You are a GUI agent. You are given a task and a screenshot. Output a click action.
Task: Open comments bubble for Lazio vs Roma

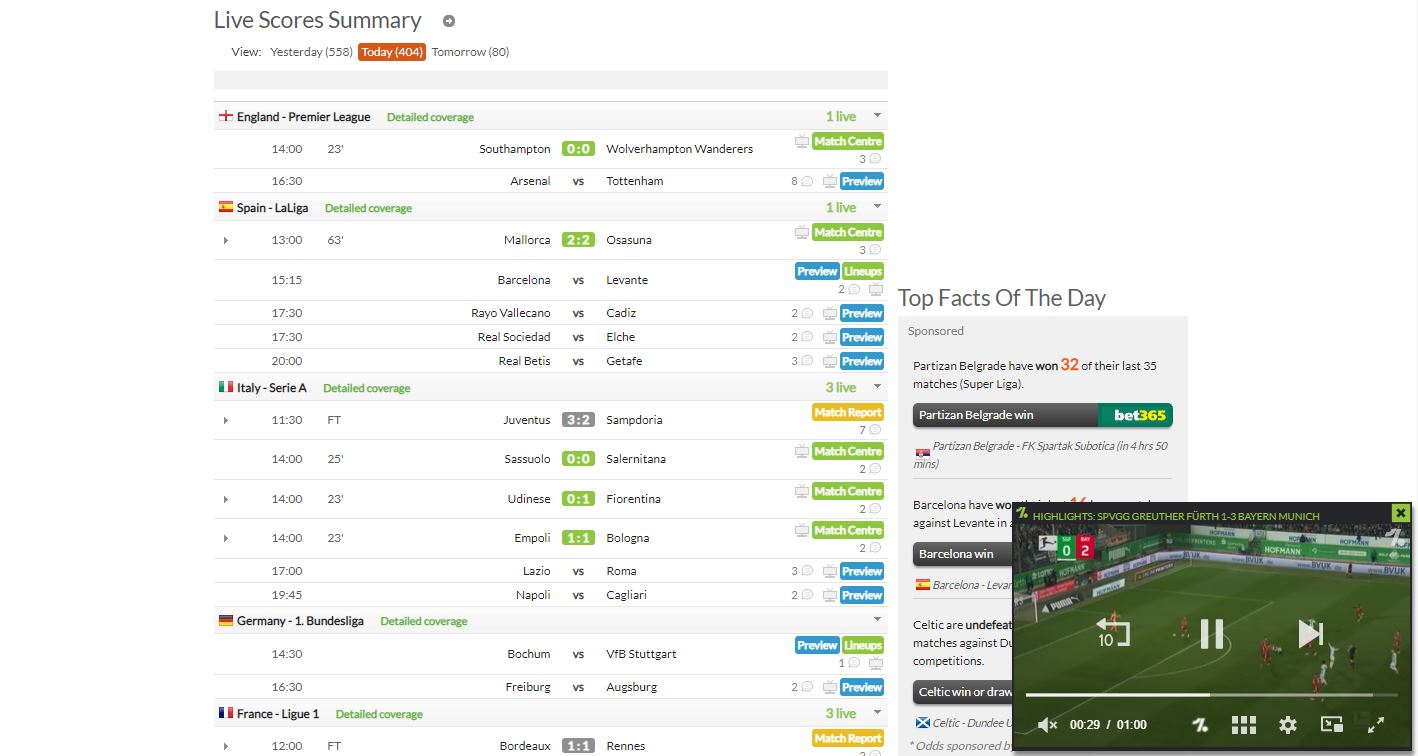coord(806,572)
